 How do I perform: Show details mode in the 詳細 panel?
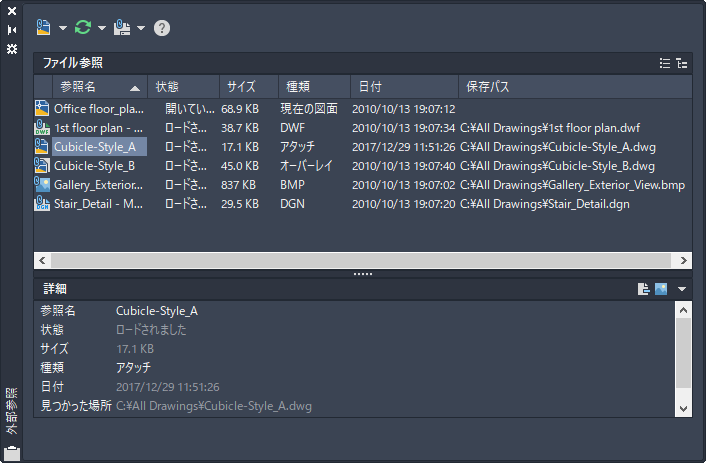pyautogui.click(x=643, y=289)
